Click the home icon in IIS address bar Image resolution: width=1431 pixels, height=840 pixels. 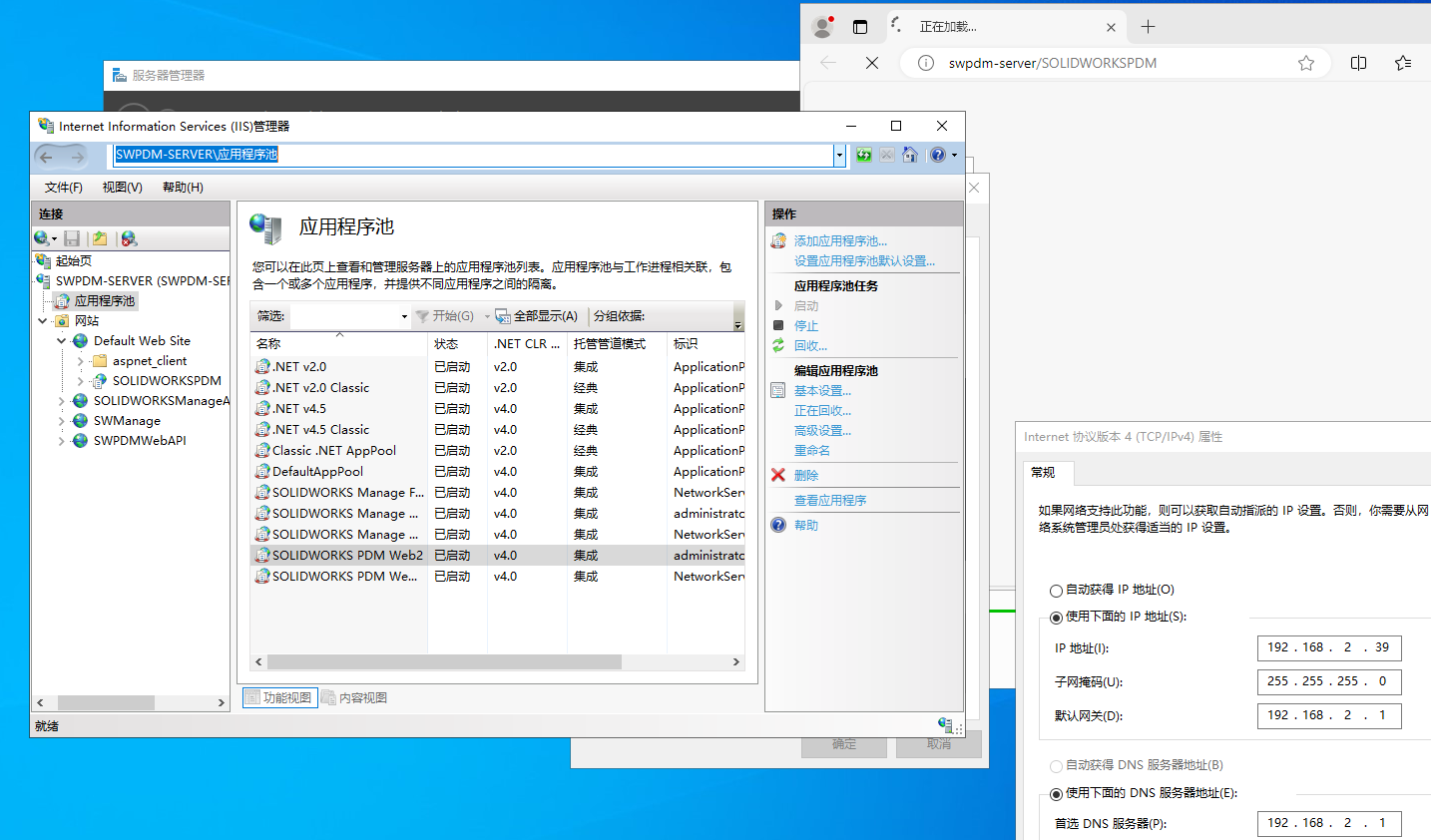(910, 155)
